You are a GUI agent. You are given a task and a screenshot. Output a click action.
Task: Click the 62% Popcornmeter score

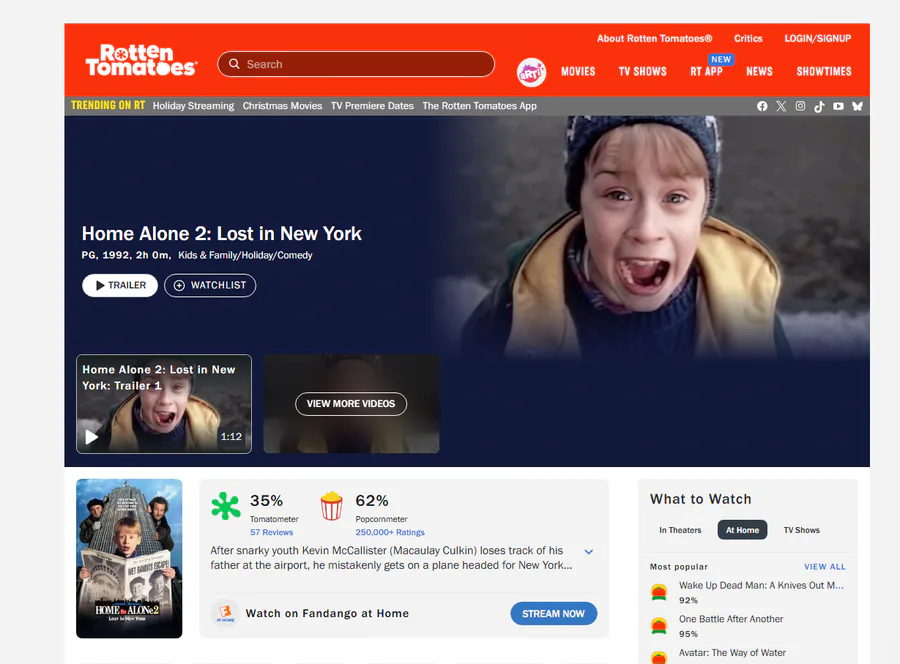coord(372,500)
